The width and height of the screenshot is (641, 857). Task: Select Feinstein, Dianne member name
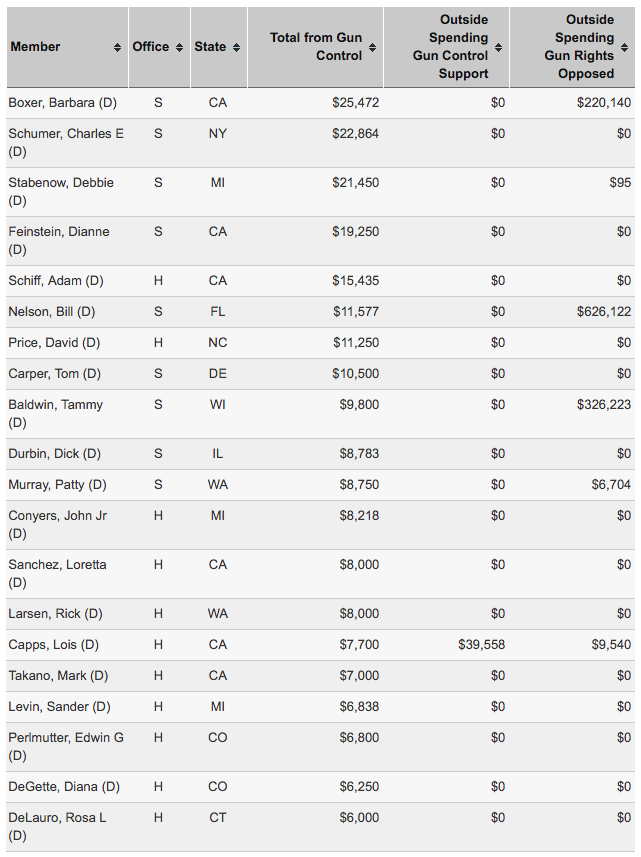[x=59, y=231]
